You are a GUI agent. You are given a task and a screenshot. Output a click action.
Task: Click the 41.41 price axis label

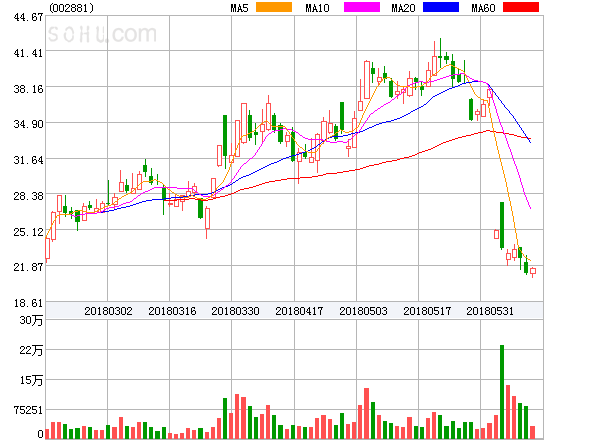pyautogui.click(x=28, y=53)
